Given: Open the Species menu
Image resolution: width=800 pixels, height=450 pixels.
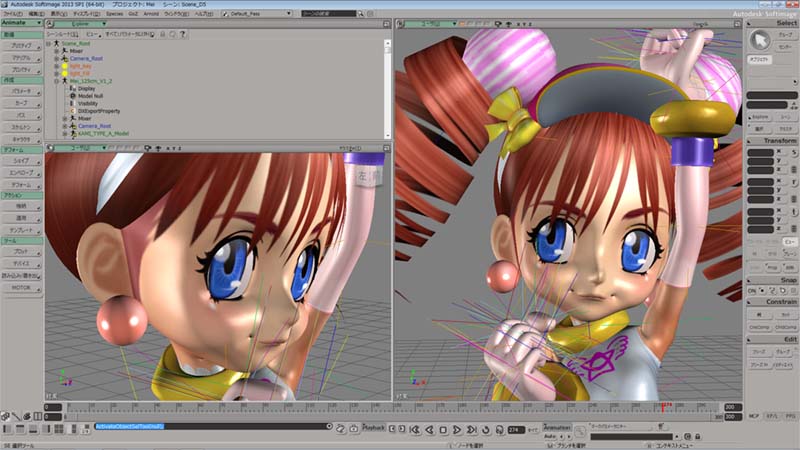Looking at the screenshot, I should pos(114,14).
